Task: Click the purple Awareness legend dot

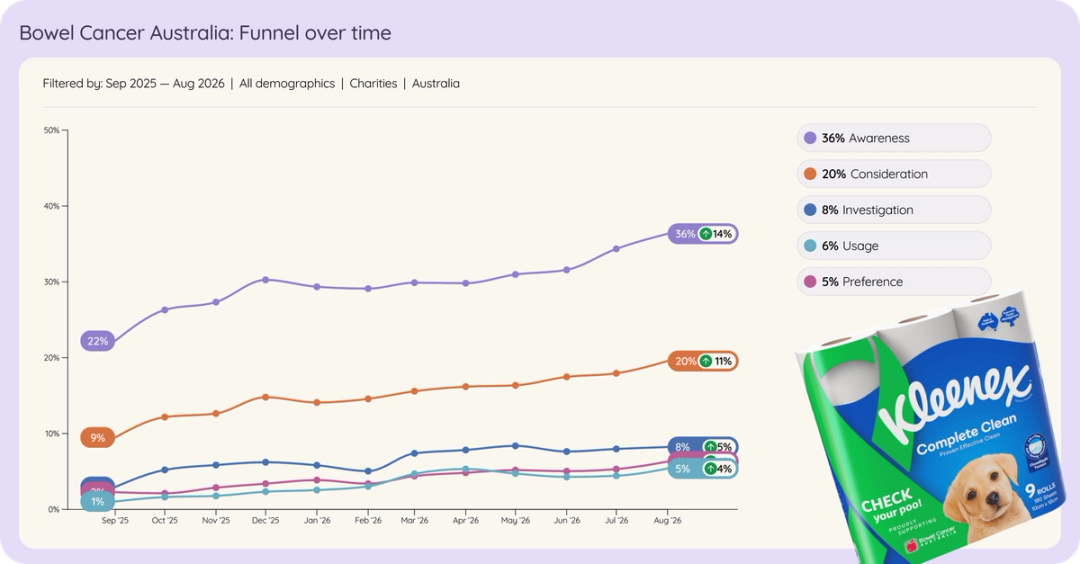Action: point(810,138)
